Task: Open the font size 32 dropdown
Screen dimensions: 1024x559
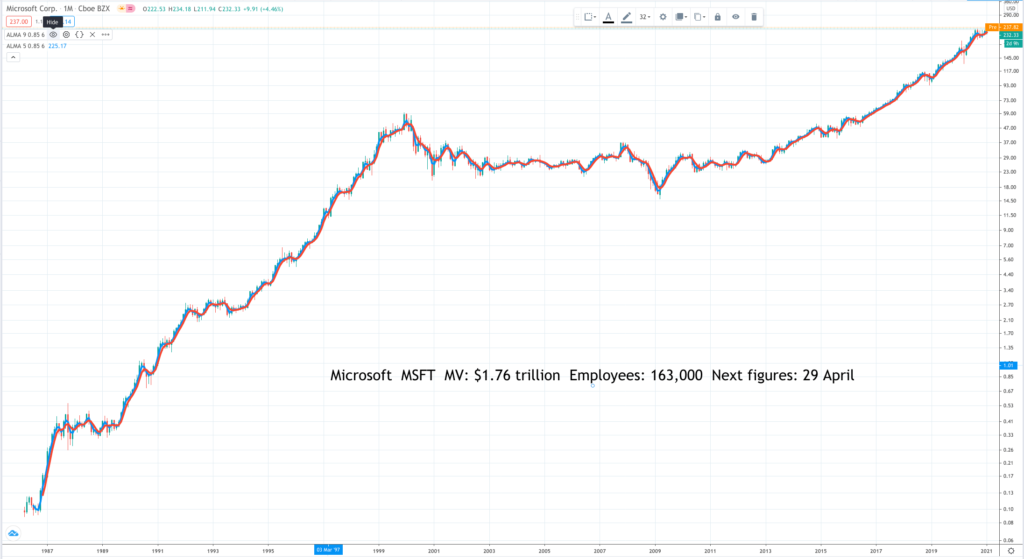Action: (645, 17)
